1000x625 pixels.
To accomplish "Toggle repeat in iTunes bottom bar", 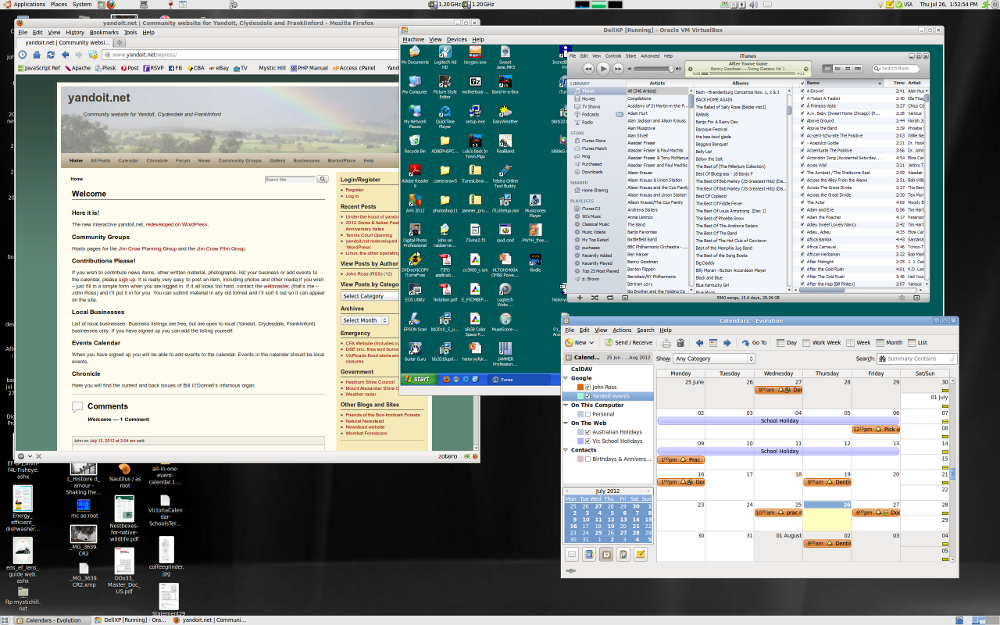I will 610,298.
